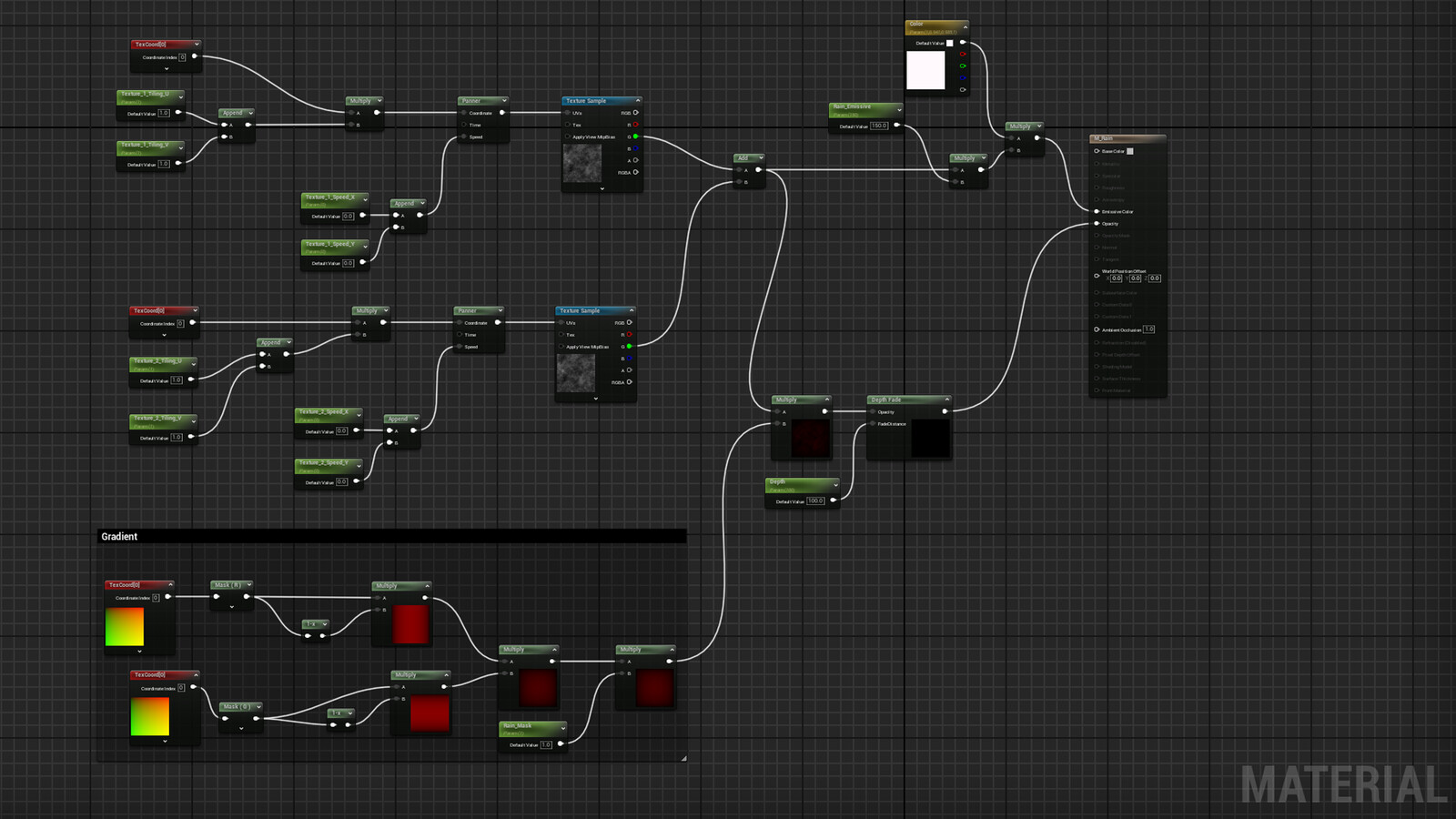The image size is (1456, 819).
Task: Edit the Rain_Emissive default value 150.0
Action: tap(879, 126)
